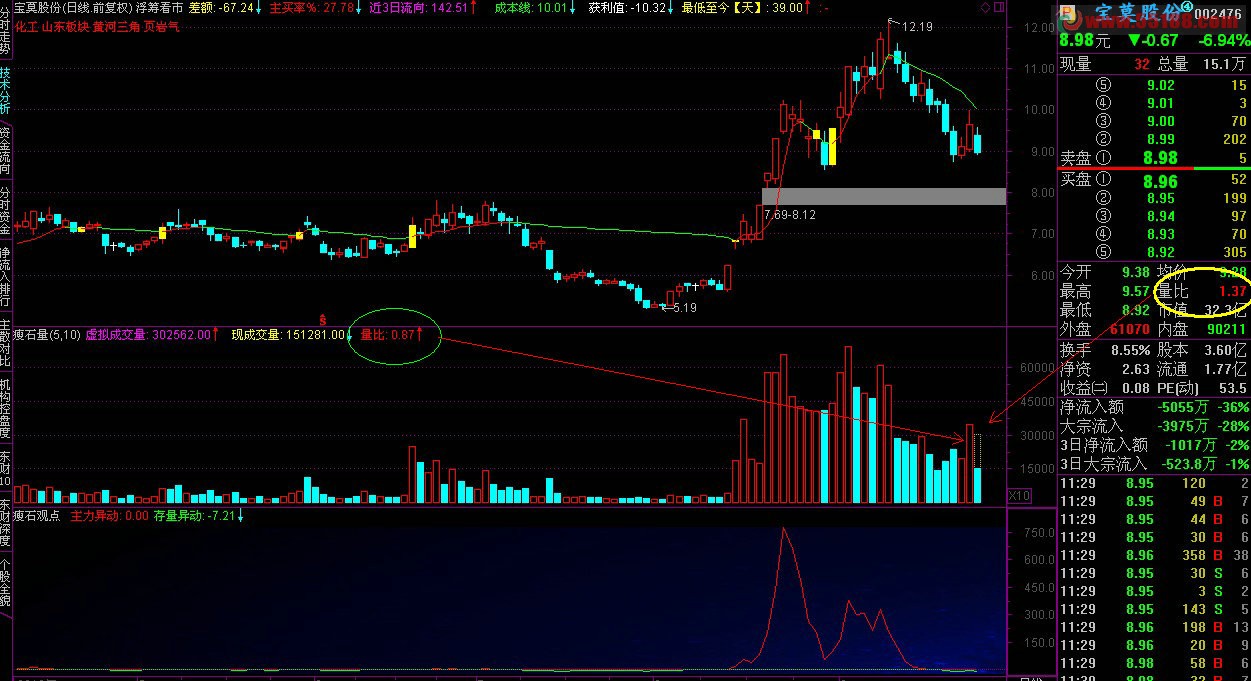The height and width of the screenshot is (681, 1251).
Task: Select the 东财10 sidebar tab
Action: point(5,470)
